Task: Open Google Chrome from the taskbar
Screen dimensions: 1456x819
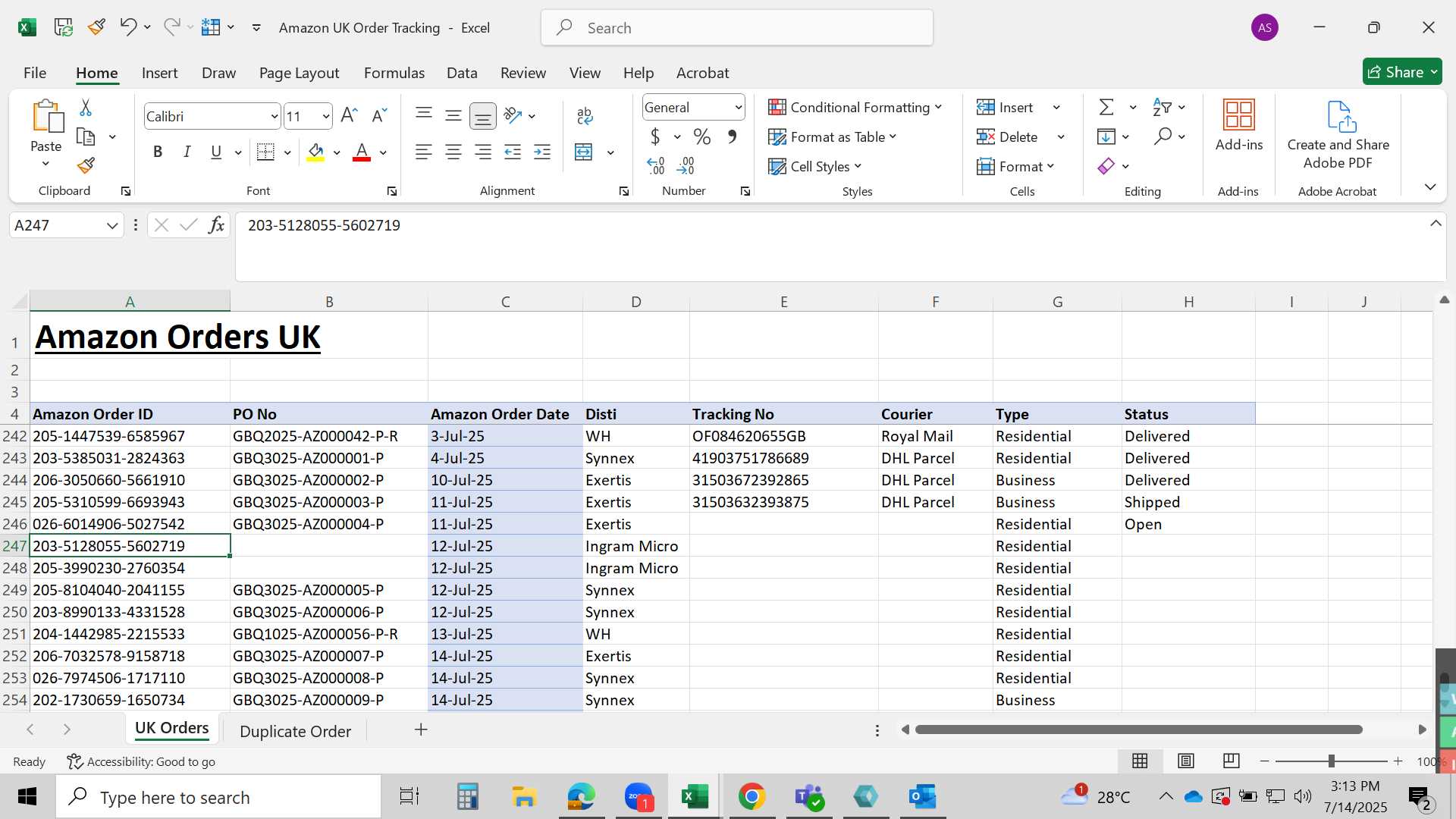Action: (752, 797)
